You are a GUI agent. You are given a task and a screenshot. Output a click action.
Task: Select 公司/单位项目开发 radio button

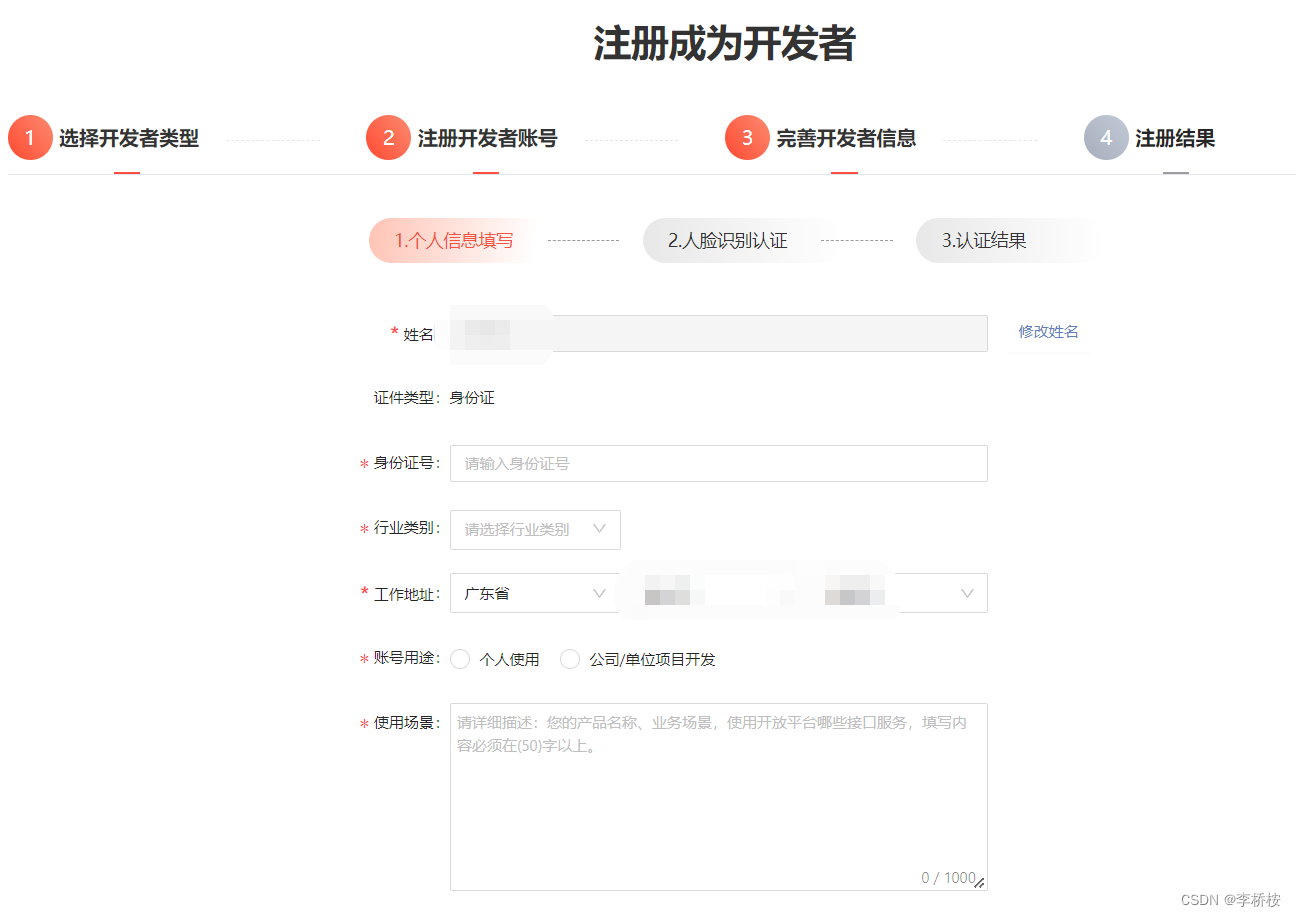(570, 659)
